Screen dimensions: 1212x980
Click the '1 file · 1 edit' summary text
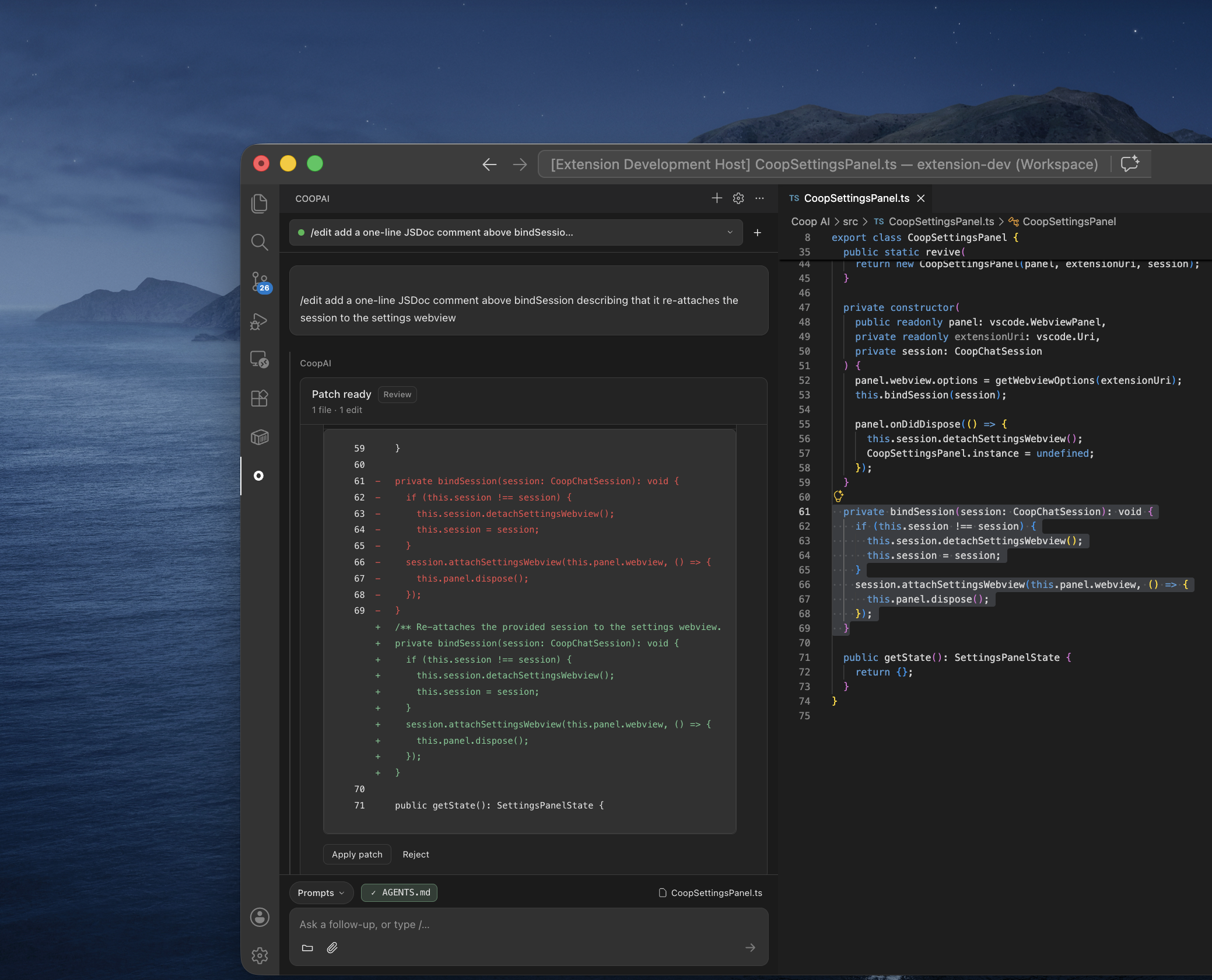coord(337,410)
